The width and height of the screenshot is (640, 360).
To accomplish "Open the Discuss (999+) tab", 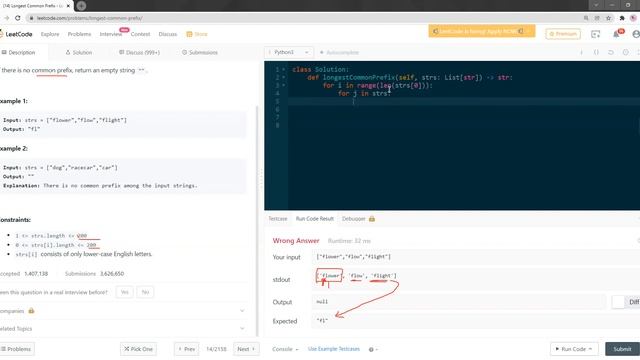I will pyautogui.click(x=139, y=53).
